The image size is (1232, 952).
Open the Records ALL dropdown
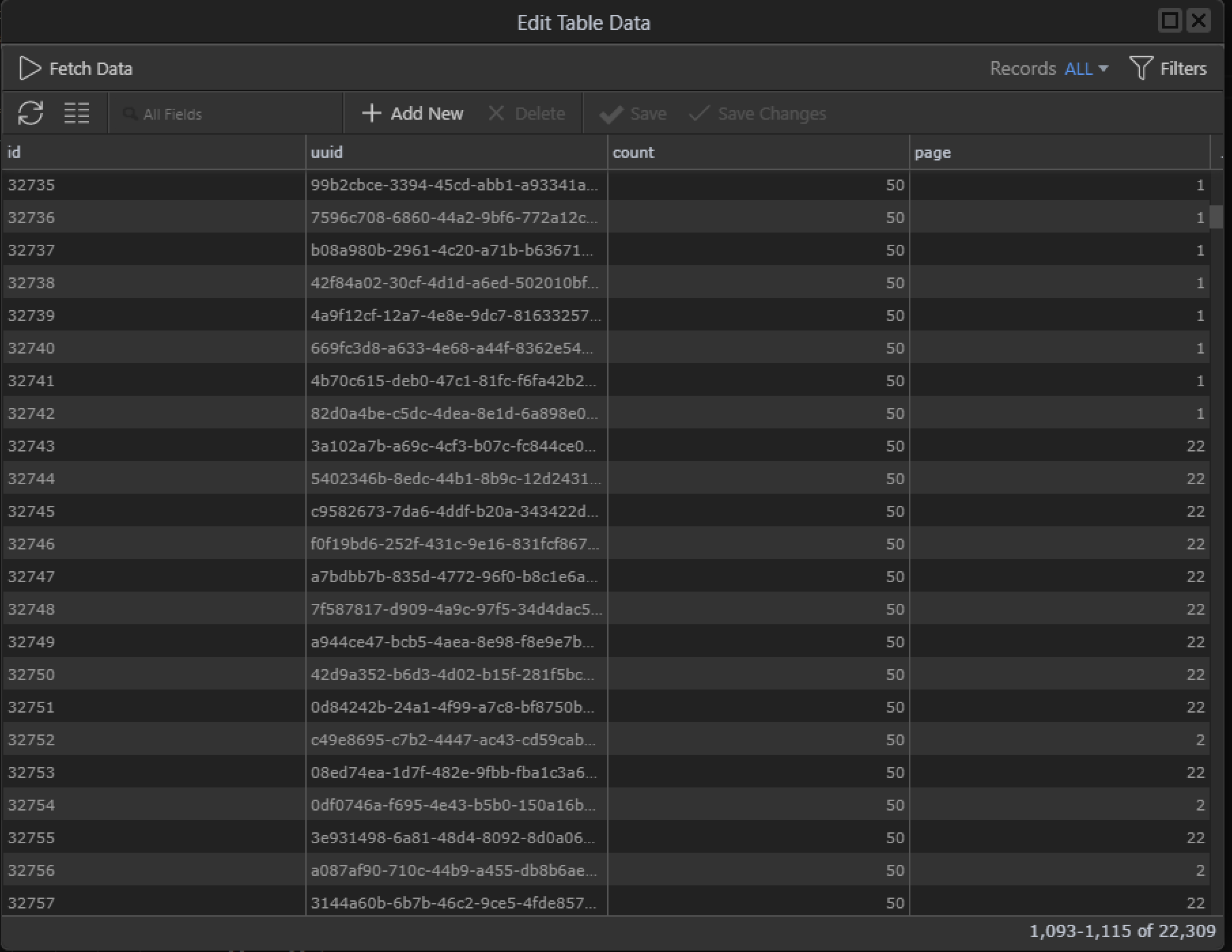coord(1086,69)
